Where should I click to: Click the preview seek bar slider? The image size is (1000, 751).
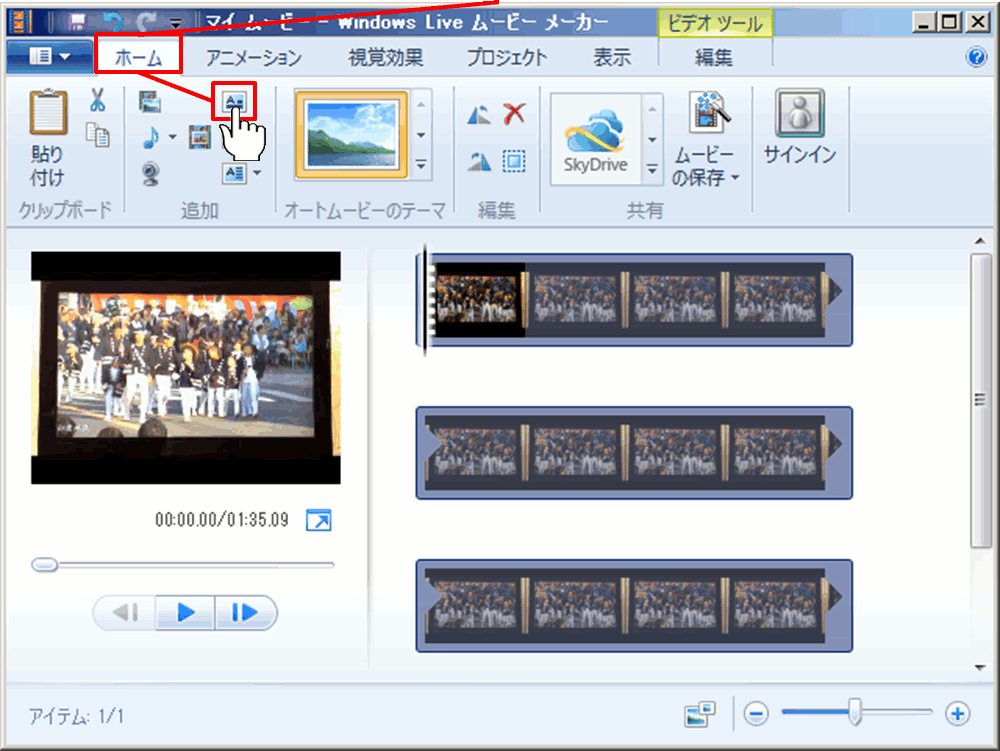(x=45, y=565)
